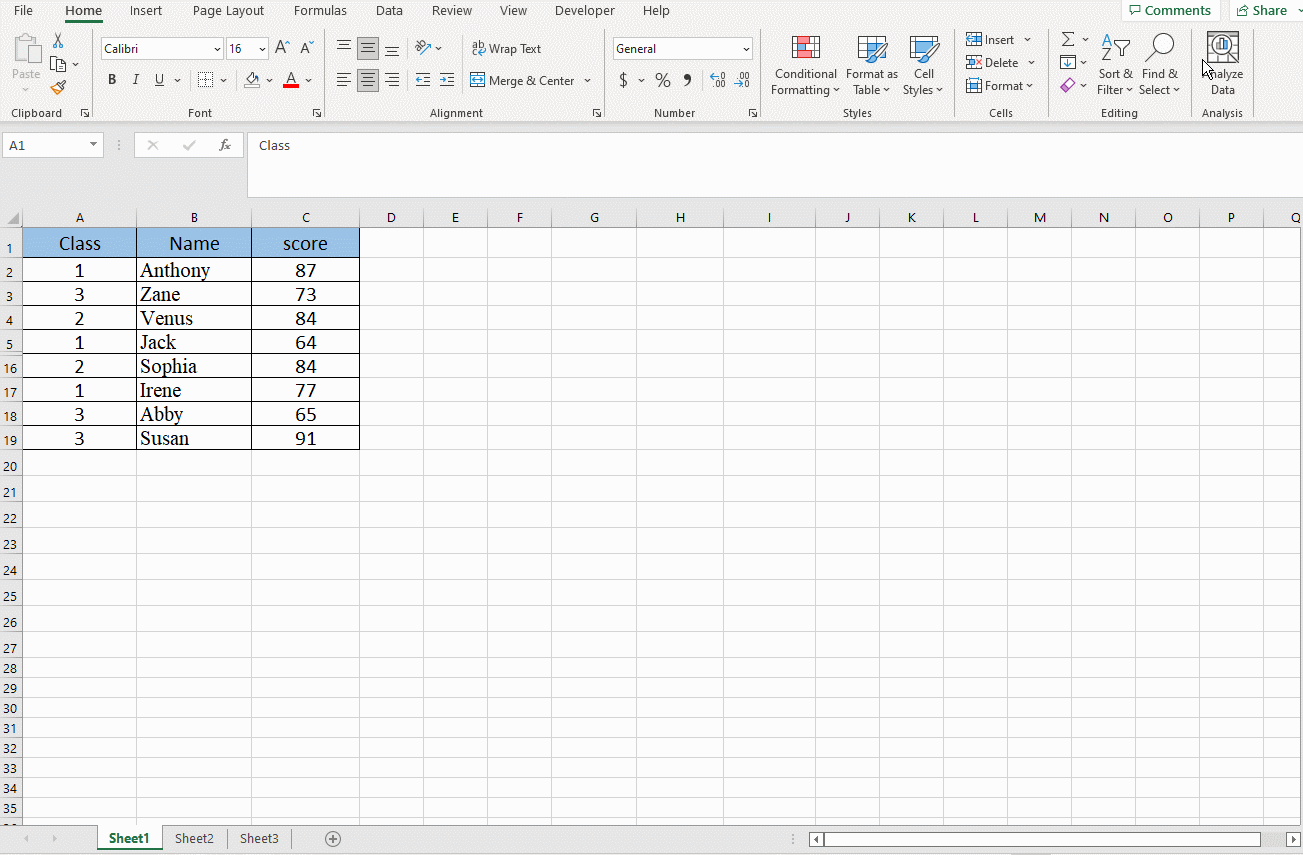
Task: Open the Number Format dropdown showing General
Action: (744, 48)
